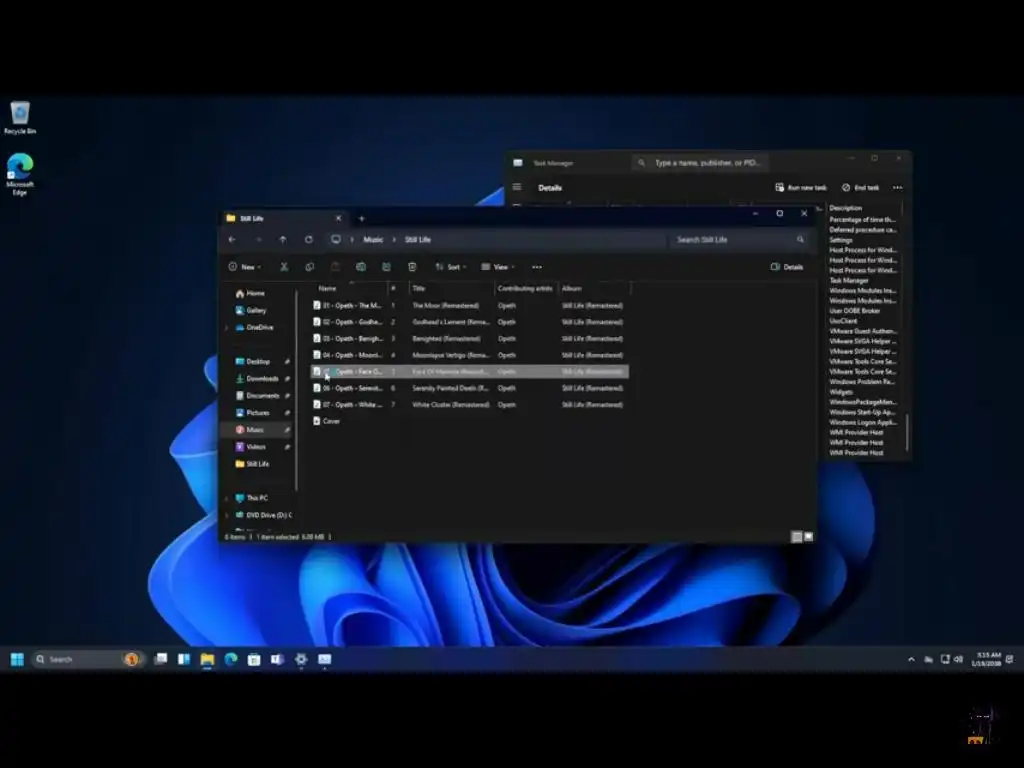The image size is (1024, 768).
Task: Open Microsoft Store from the taskbar
Action: click(254, 660)
